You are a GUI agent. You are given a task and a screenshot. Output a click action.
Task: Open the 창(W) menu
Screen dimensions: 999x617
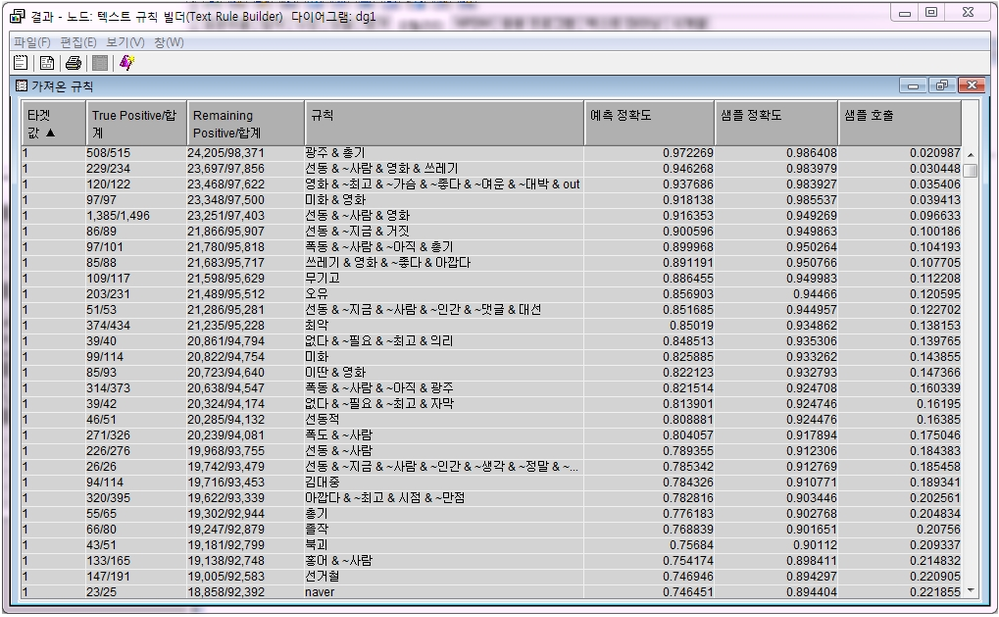click(x=169, y=42)
